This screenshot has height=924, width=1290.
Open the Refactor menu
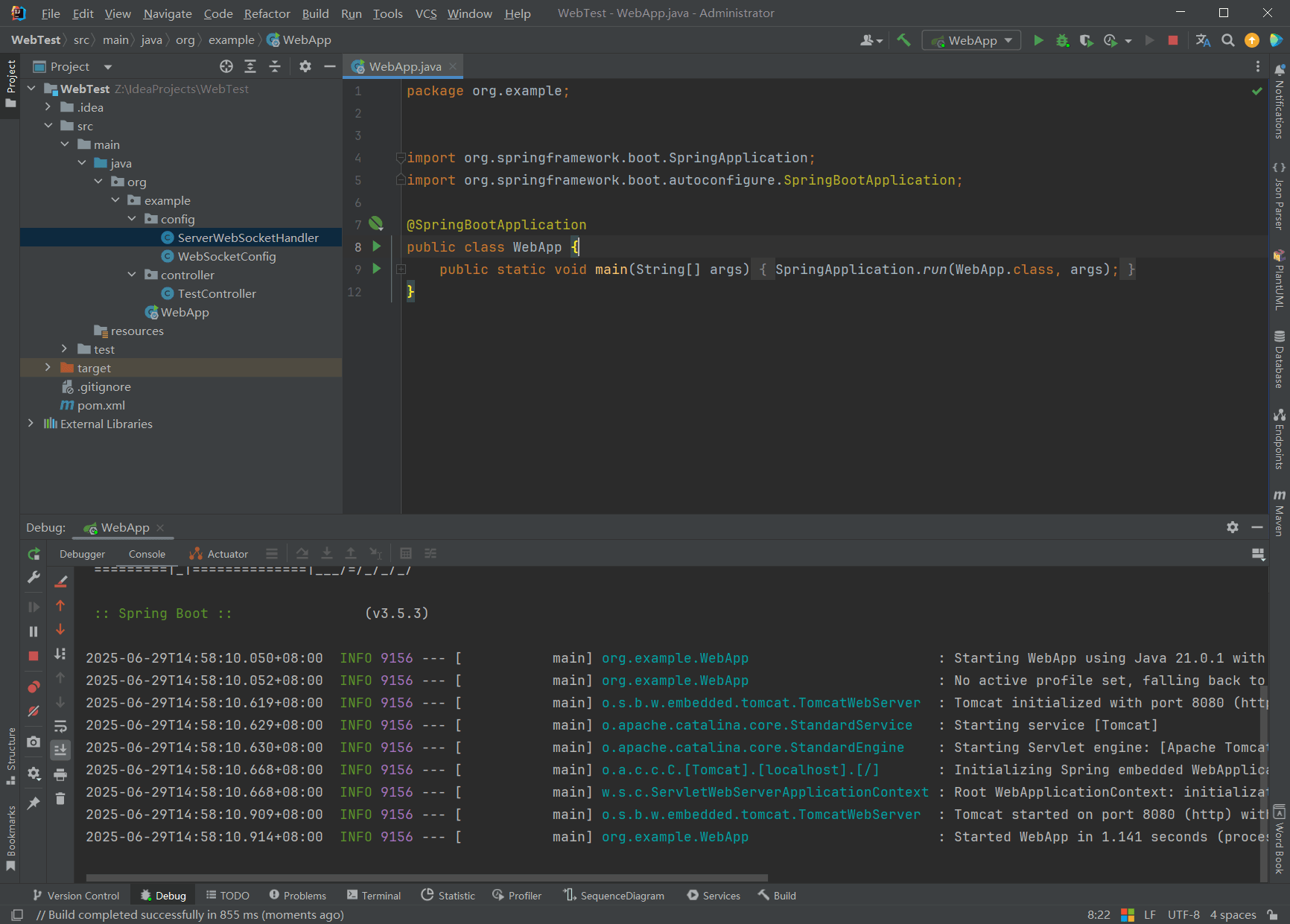[x=267, y=13]
